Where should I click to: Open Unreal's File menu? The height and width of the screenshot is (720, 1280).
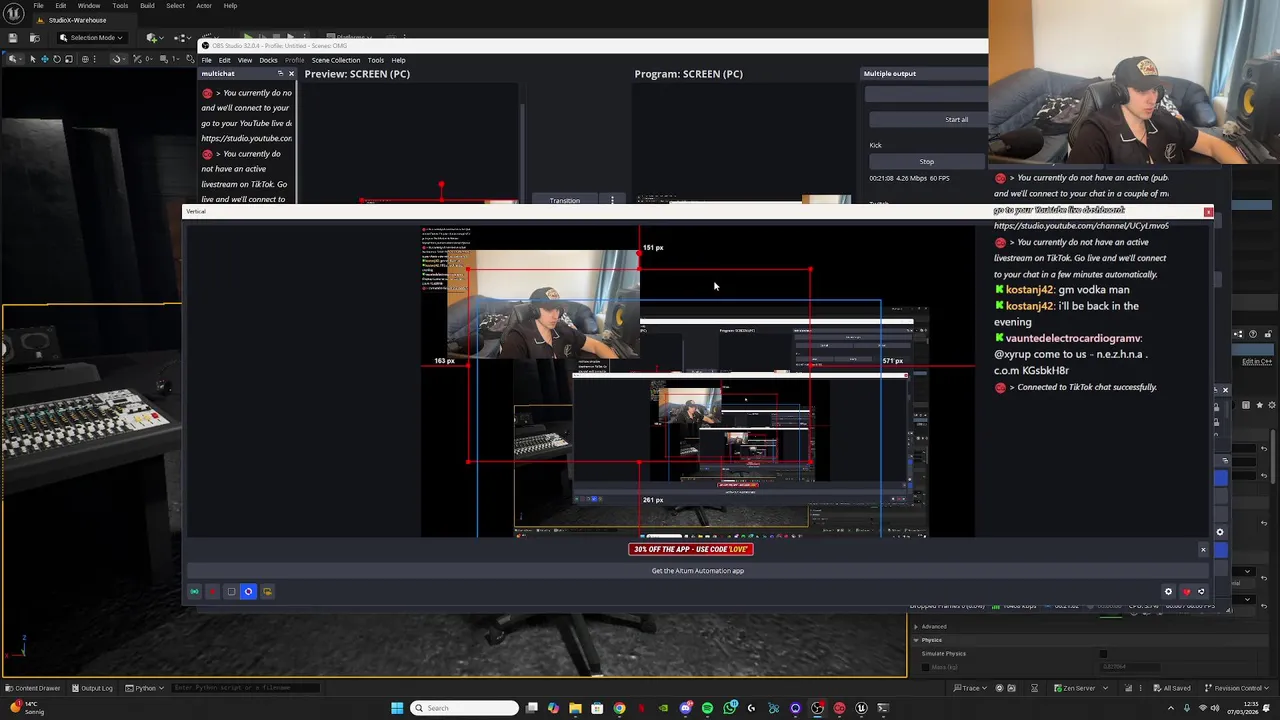[x=38, y=6]
